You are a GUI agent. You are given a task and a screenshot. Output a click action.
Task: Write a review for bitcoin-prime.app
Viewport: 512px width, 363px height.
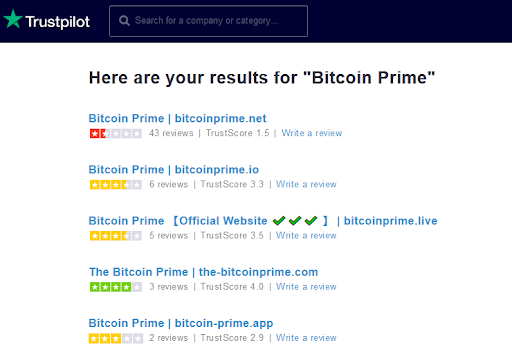point(306,338)
